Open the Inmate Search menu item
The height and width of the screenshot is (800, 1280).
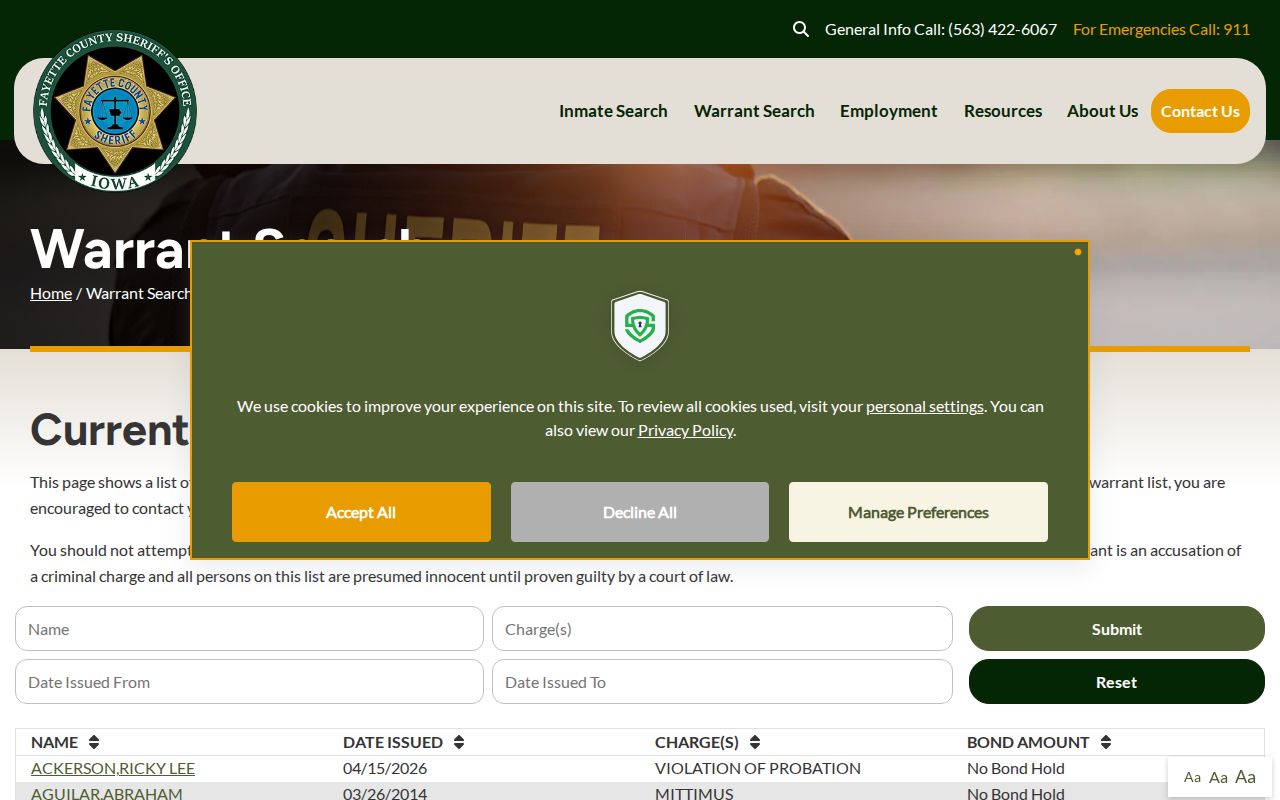tap(613, 111)
